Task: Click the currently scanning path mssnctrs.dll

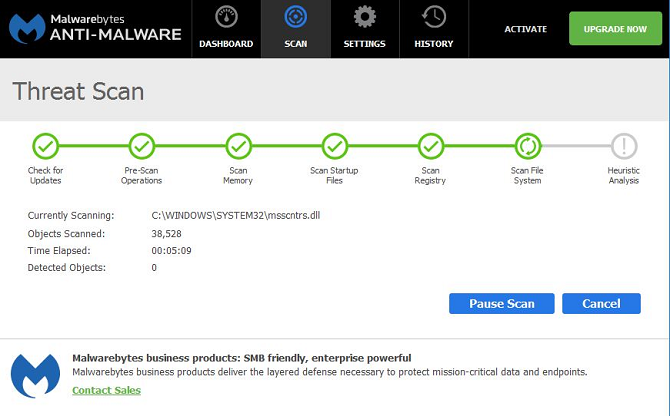Action: point(235,215)
